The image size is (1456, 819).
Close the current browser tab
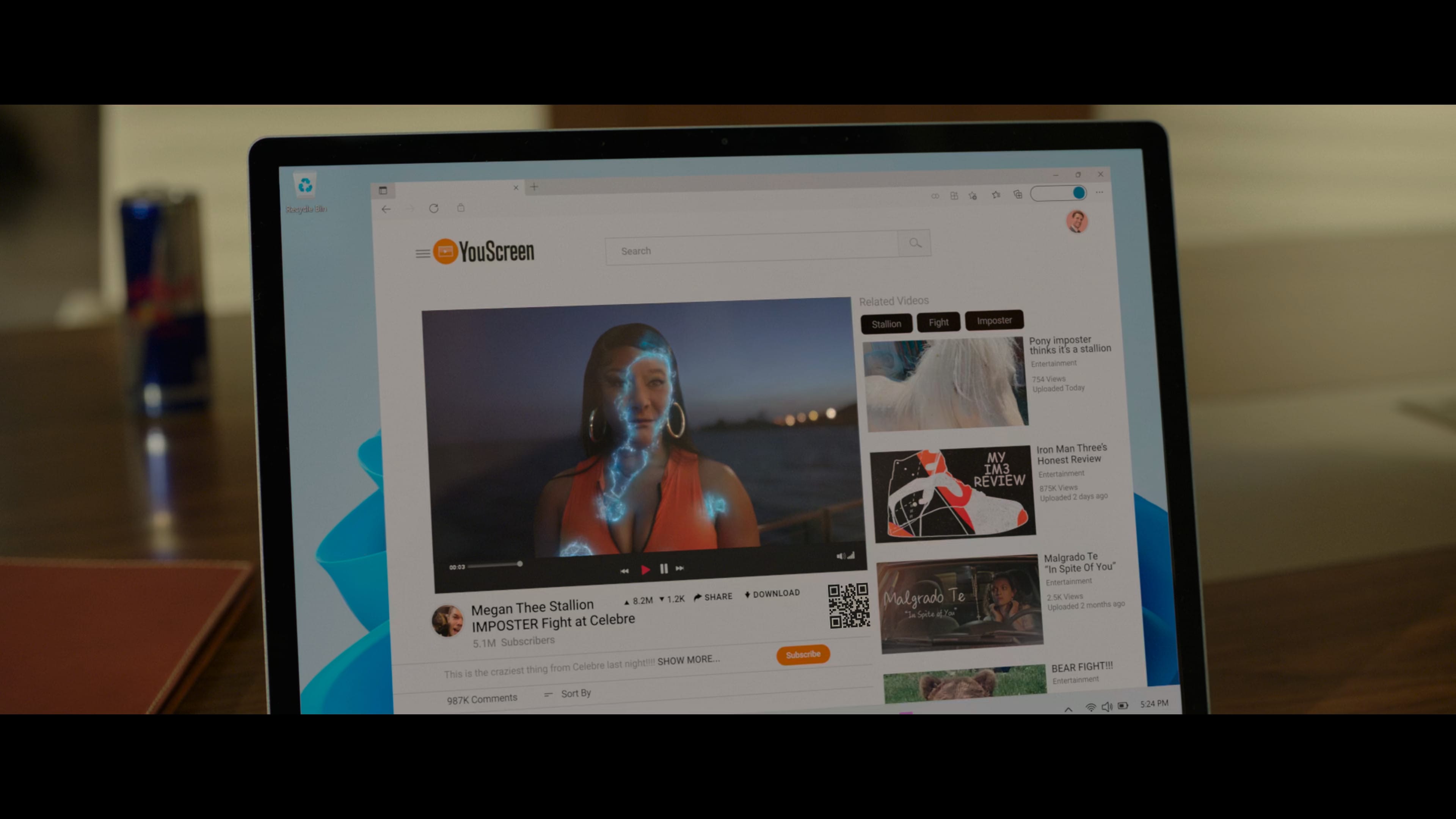[516, 188]
